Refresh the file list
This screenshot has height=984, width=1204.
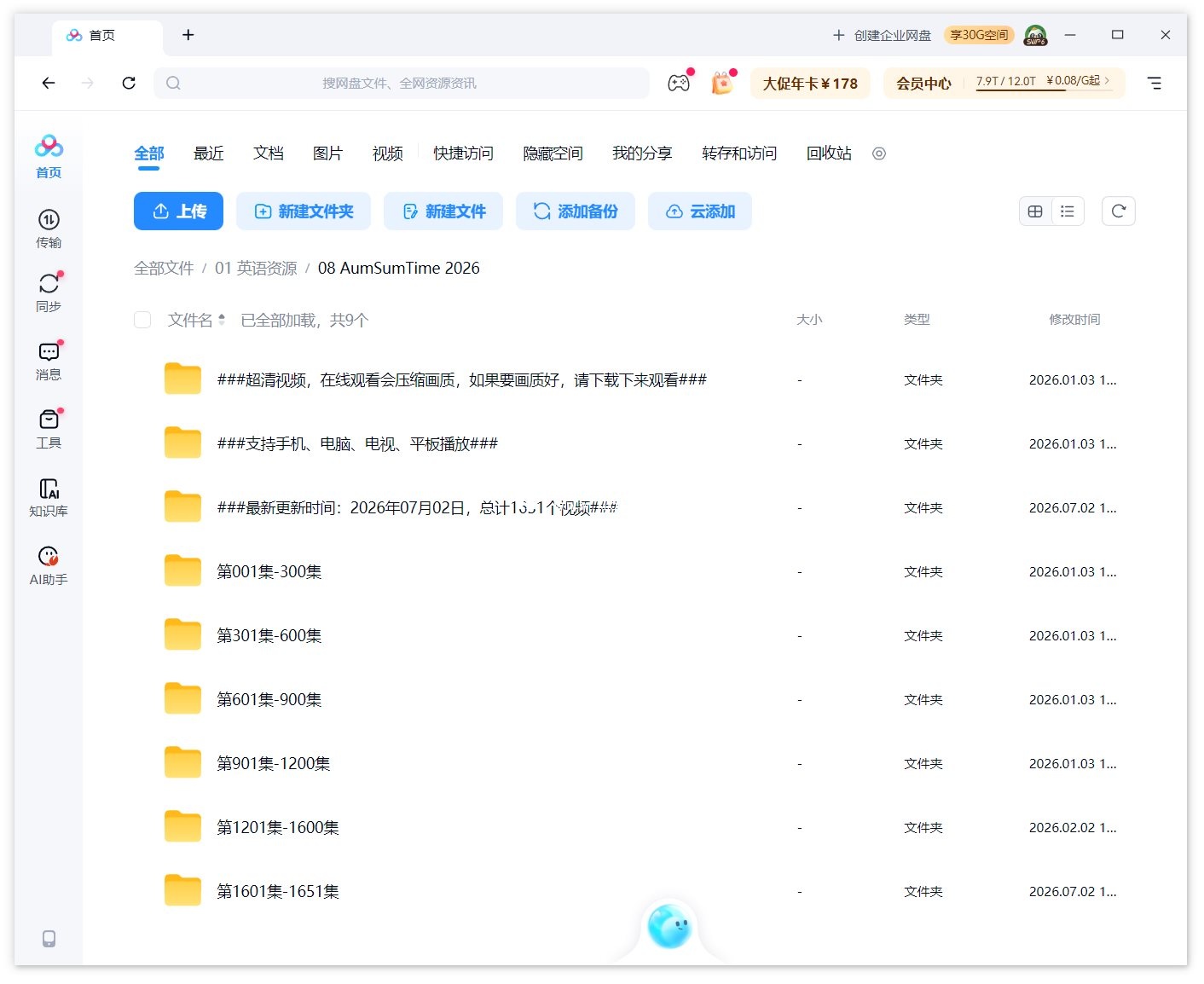pos(1119,211)
